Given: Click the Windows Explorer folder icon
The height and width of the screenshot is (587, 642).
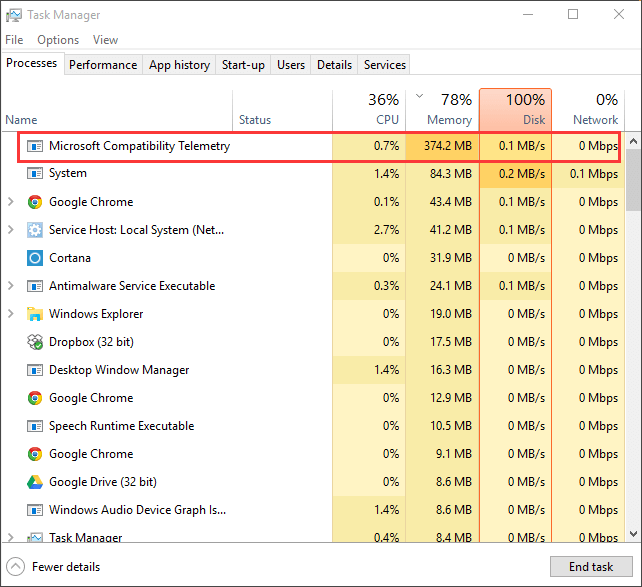Looking at the screenshot, I should (34, 314).
